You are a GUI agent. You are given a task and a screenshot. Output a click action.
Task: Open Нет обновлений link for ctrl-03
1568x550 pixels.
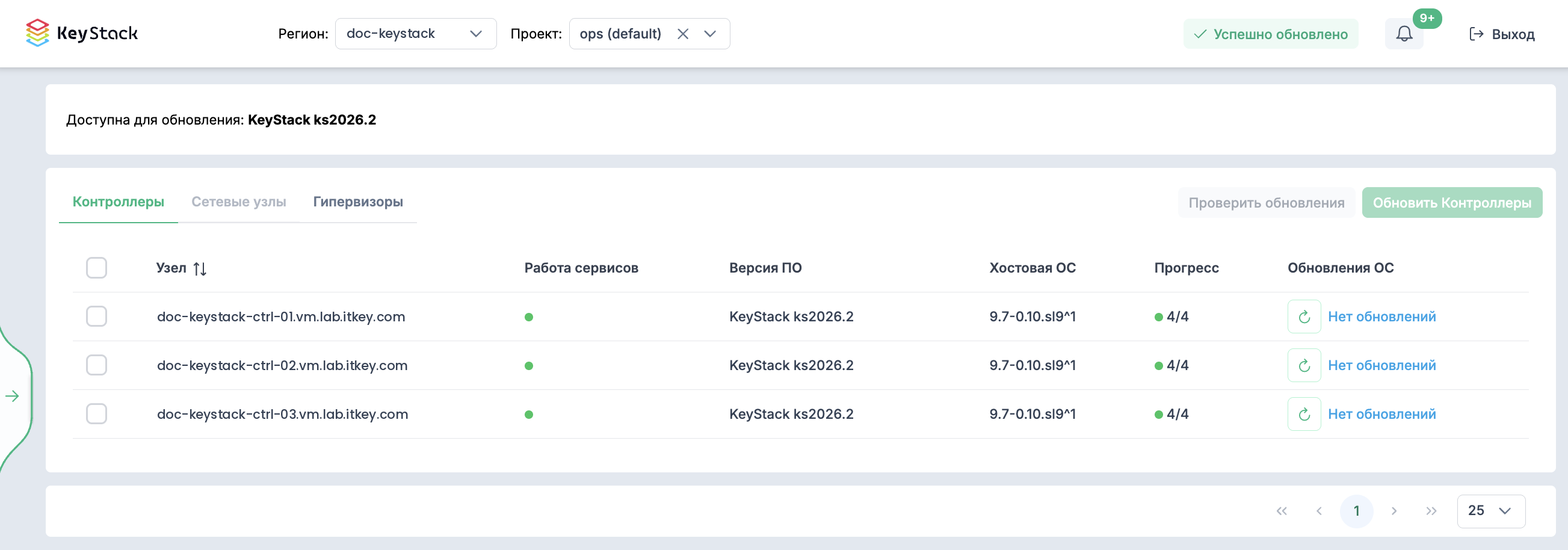(1381, 414)
